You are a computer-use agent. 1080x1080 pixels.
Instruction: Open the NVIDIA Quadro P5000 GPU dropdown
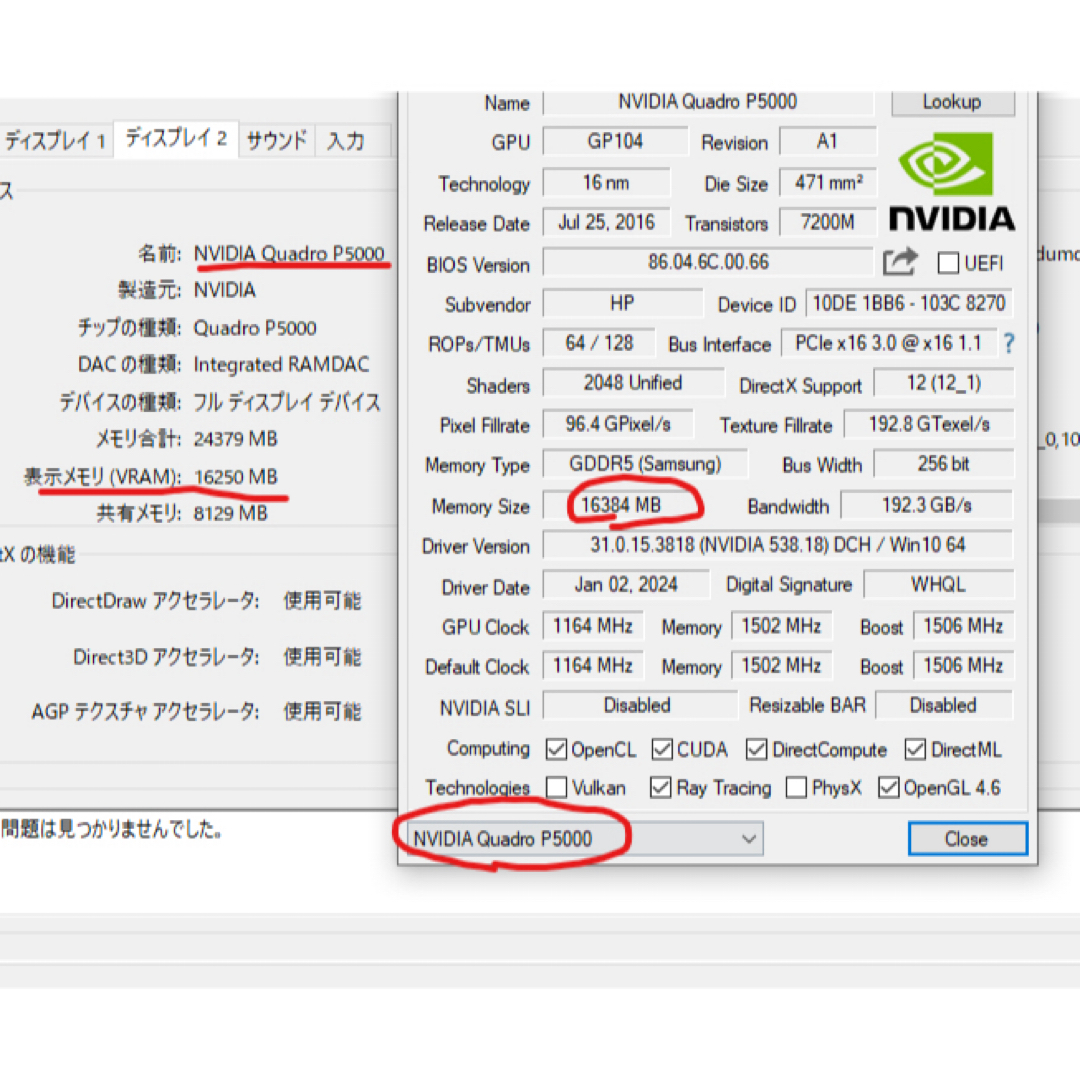pos(585,838)
